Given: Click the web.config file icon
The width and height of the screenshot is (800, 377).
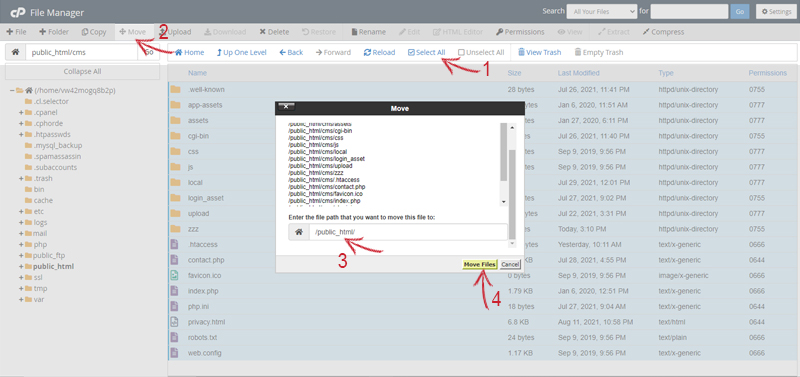Looking at the screenshot, I should (x=174, y=353).
